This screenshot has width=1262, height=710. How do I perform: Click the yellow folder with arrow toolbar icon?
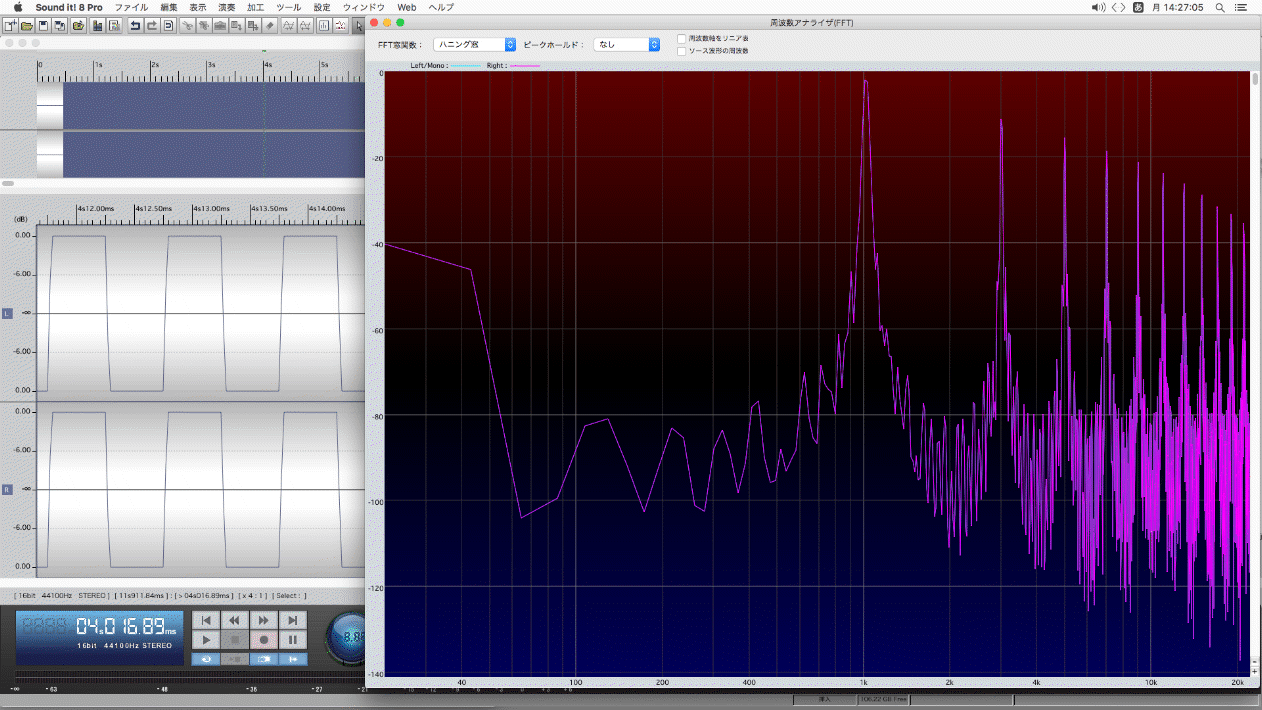[78, 24]
